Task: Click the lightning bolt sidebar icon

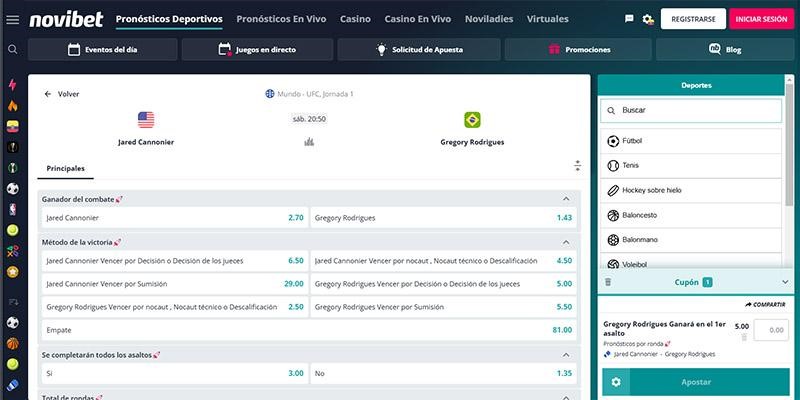Action: (13, 85)
